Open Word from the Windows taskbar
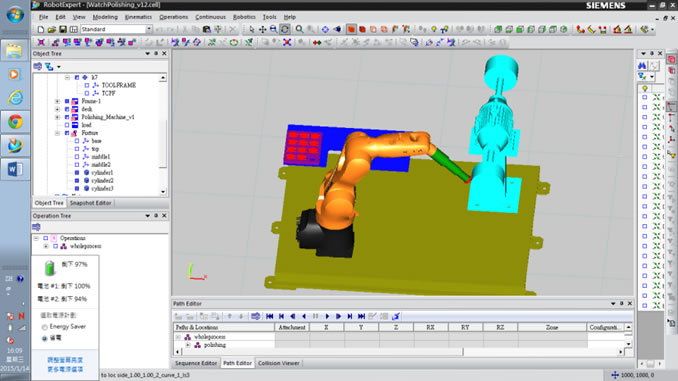 (x=15, y=170)
